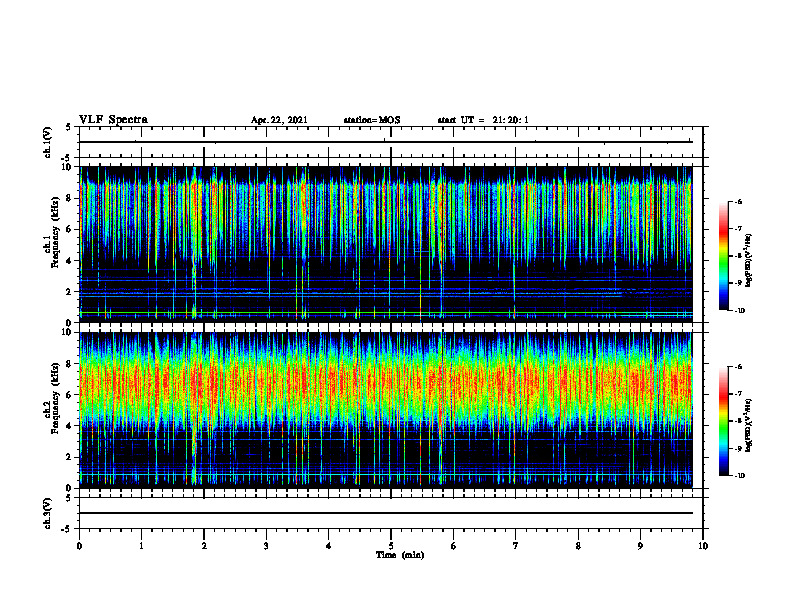Click inside the ch.2 spectrogram panel
This screenshot has height=612, width=792.
click(x=386, y=410)
